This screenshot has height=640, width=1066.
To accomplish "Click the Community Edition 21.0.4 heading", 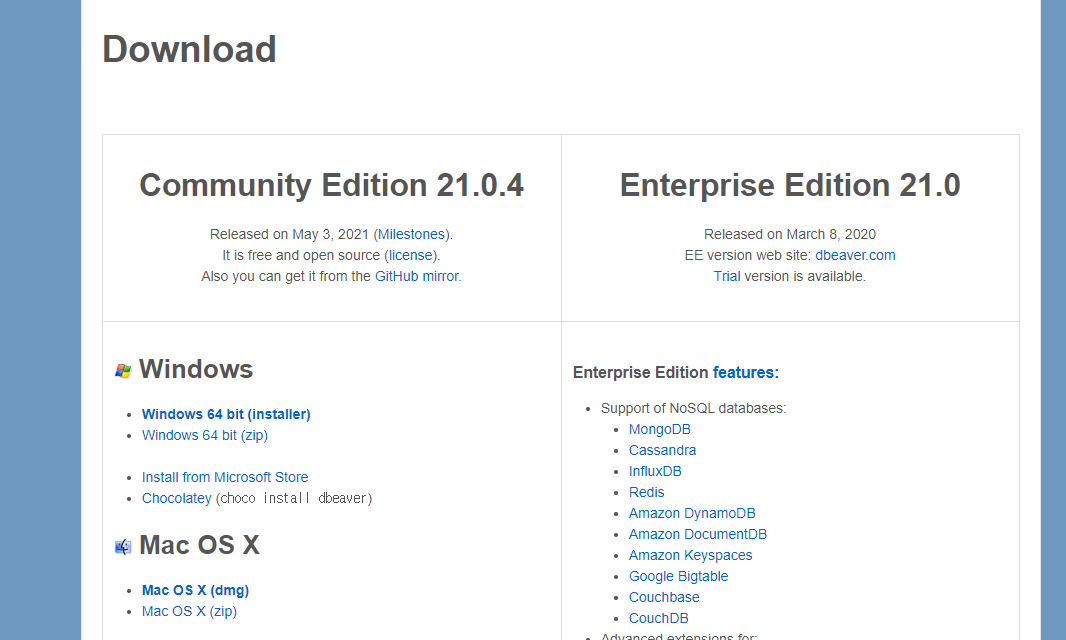I will (332, 185).
